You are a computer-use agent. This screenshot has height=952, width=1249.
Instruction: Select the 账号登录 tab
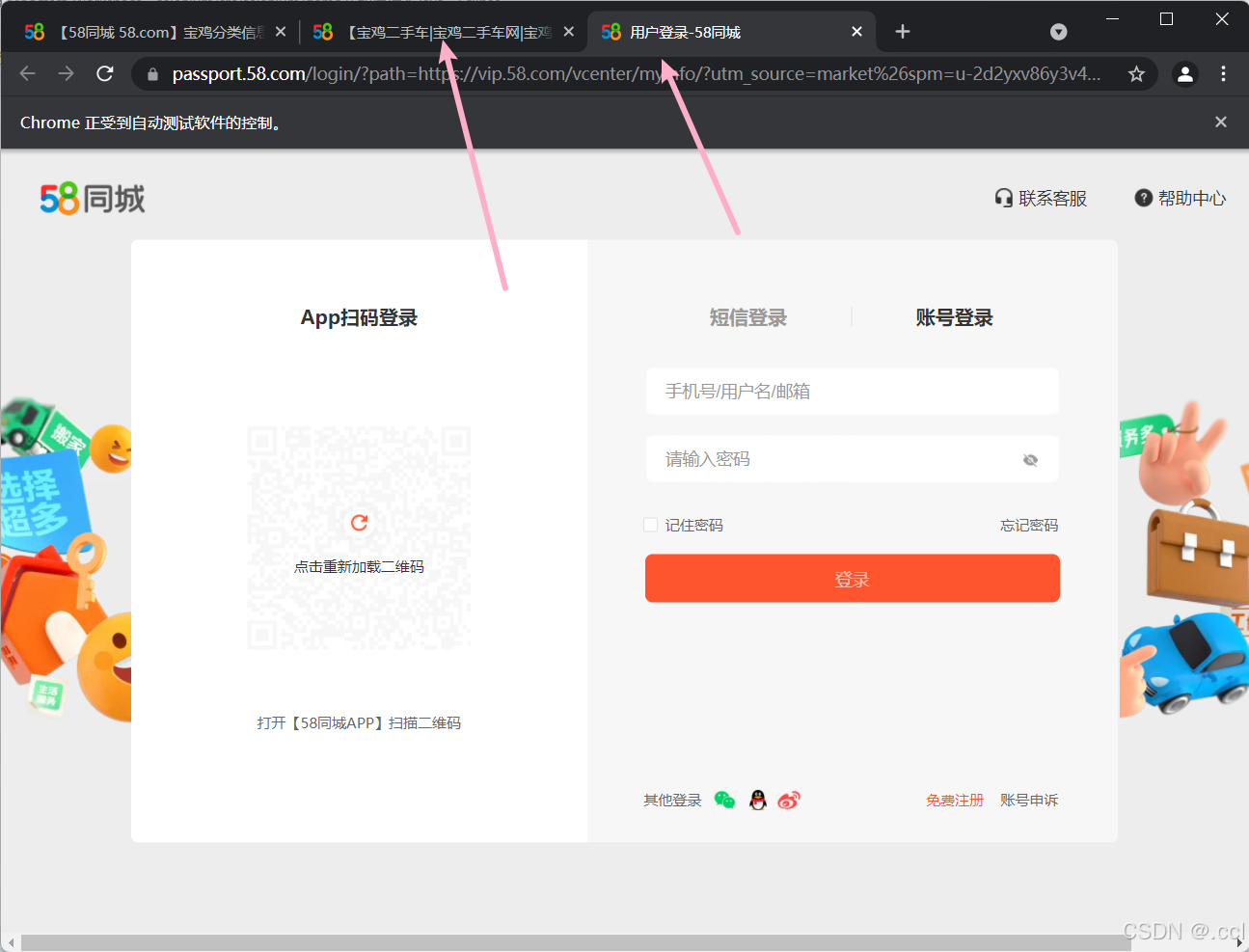954,317
